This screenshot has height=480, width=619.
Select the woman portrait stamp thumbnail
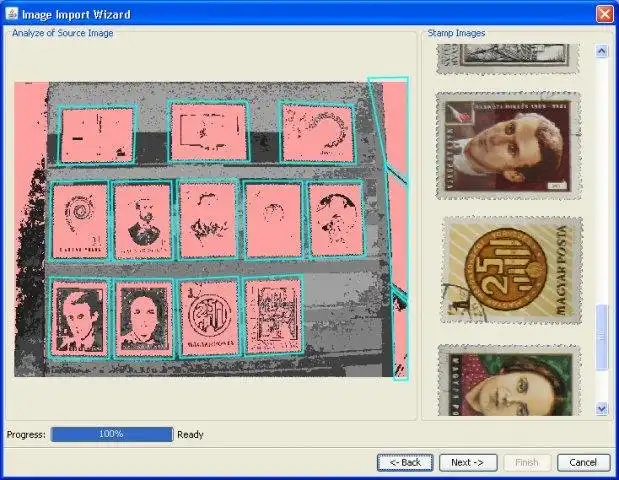[509, 380]
